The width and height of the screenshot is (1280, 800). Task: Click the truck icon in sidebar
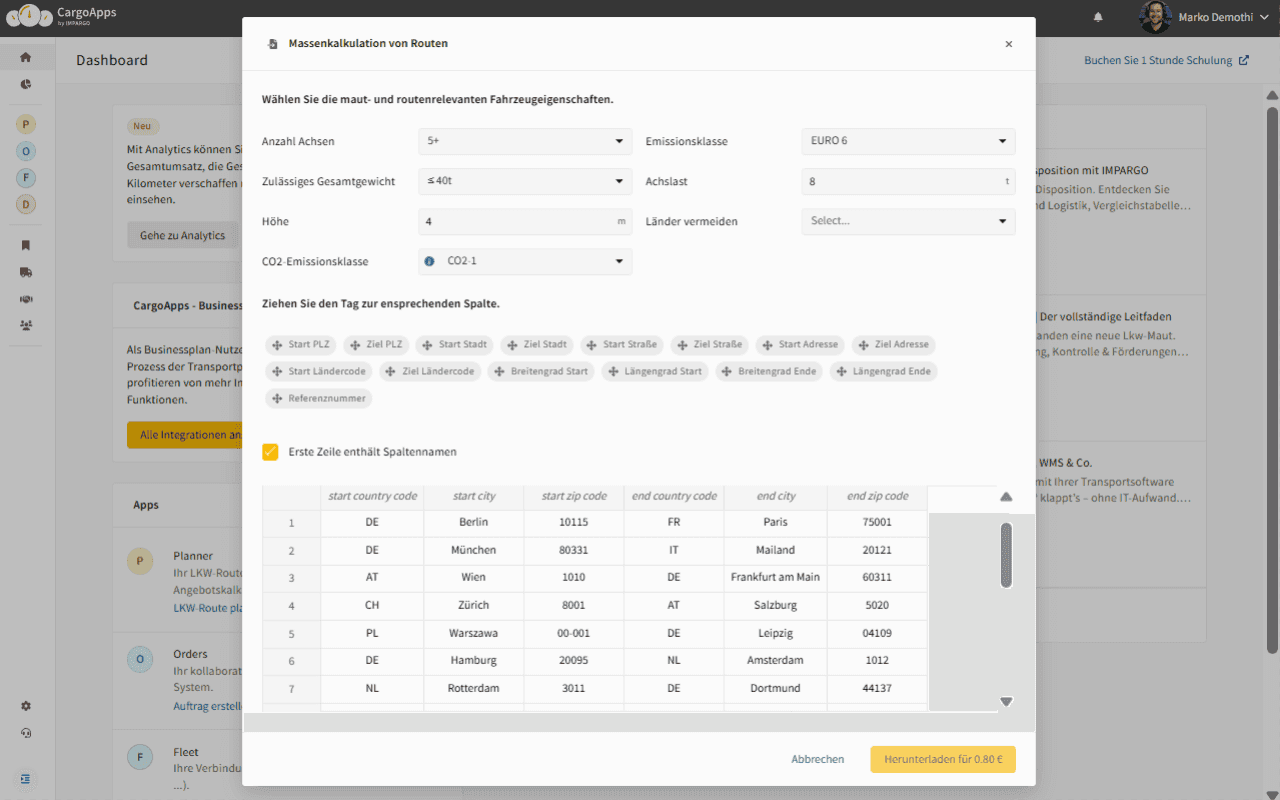pyautogui.click(x=26, y=271)
